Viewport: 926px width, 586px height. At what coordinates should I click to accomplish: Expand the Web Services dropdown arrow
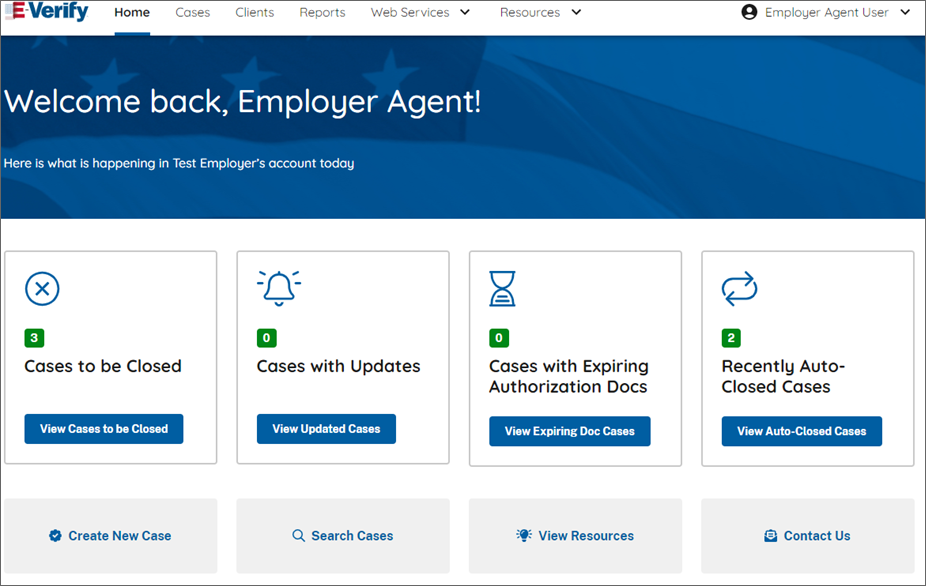pos(465,12)
